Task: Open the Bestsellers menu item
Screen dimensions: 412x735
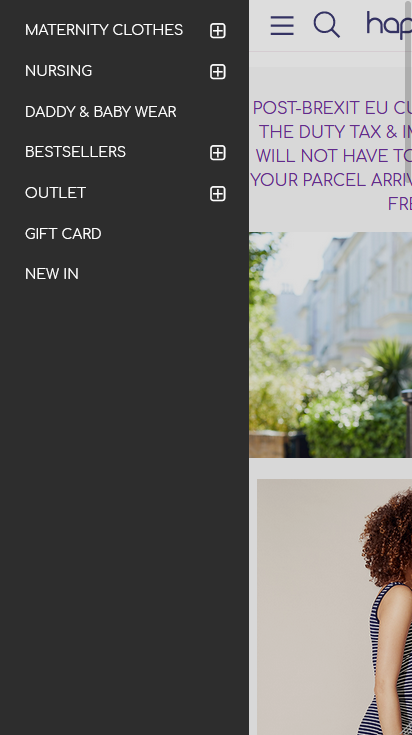Action: tap(75, 152)
